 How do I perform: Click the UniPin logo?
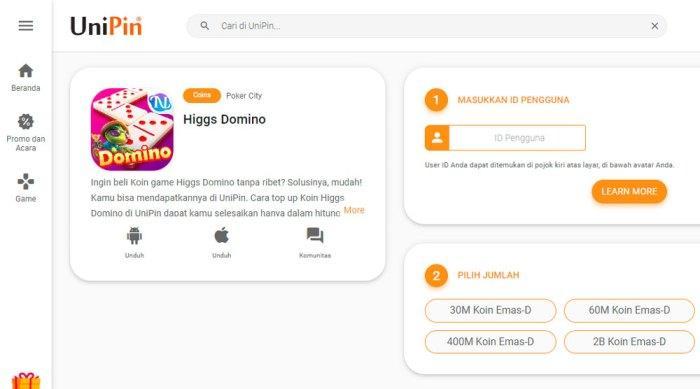[106, 26]
